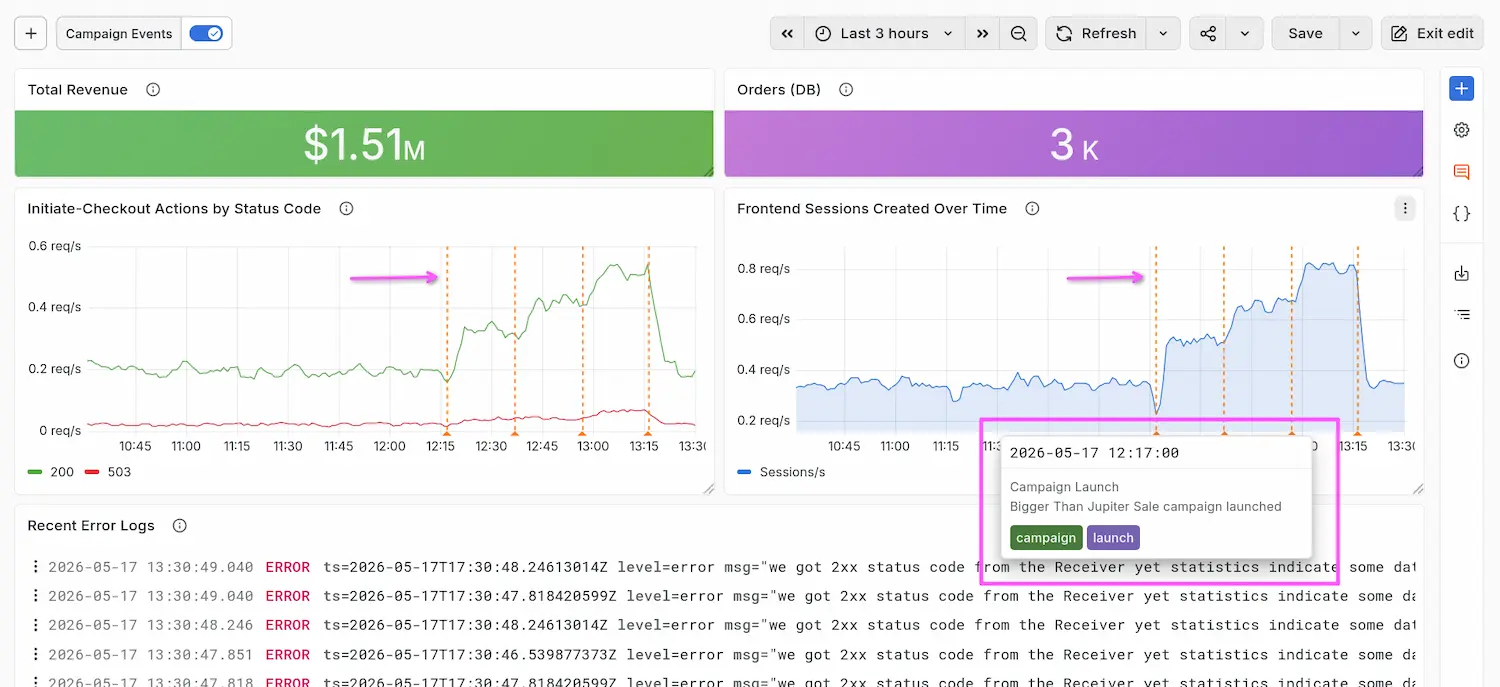Open dashboard settings gear in sidebar

coord(1462,130)
